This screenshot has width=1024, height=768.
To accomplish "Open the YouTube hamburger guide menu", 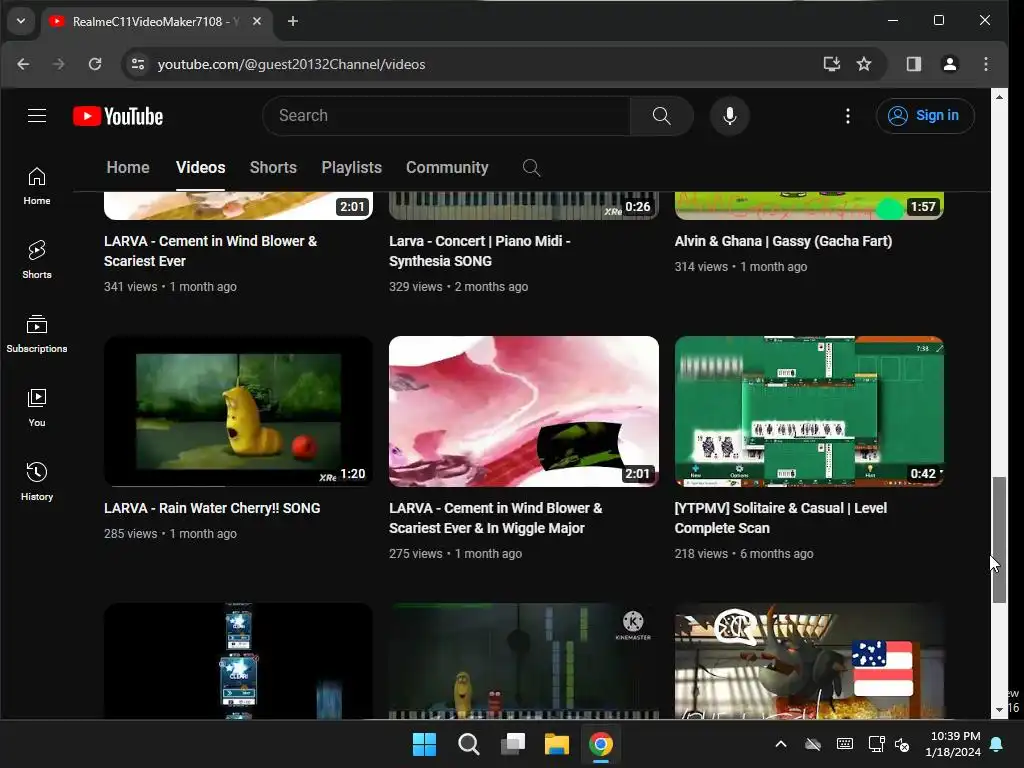I will tap(37, 116).
